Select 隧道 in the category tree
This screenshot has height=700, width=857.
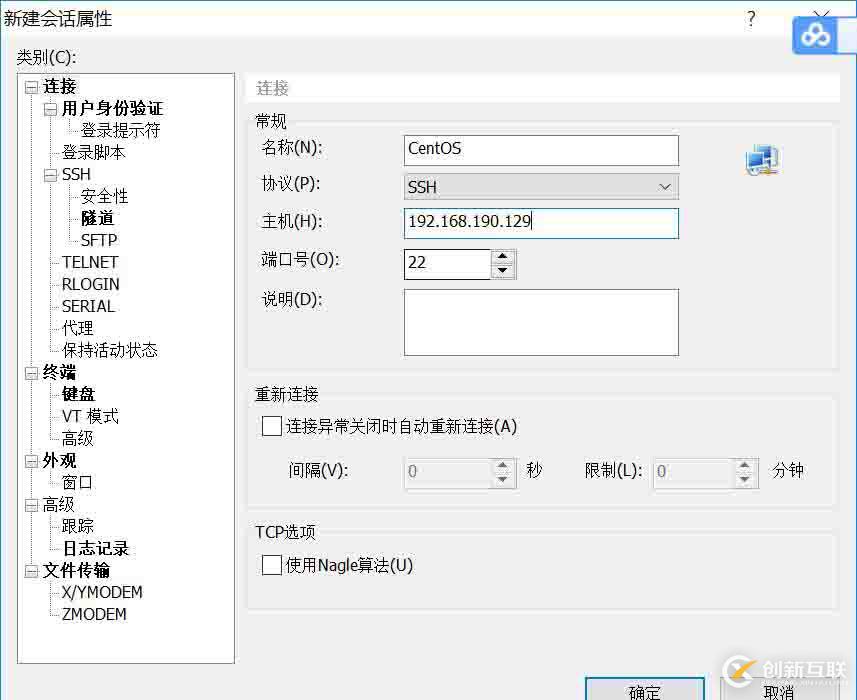(x=97, y=218)
